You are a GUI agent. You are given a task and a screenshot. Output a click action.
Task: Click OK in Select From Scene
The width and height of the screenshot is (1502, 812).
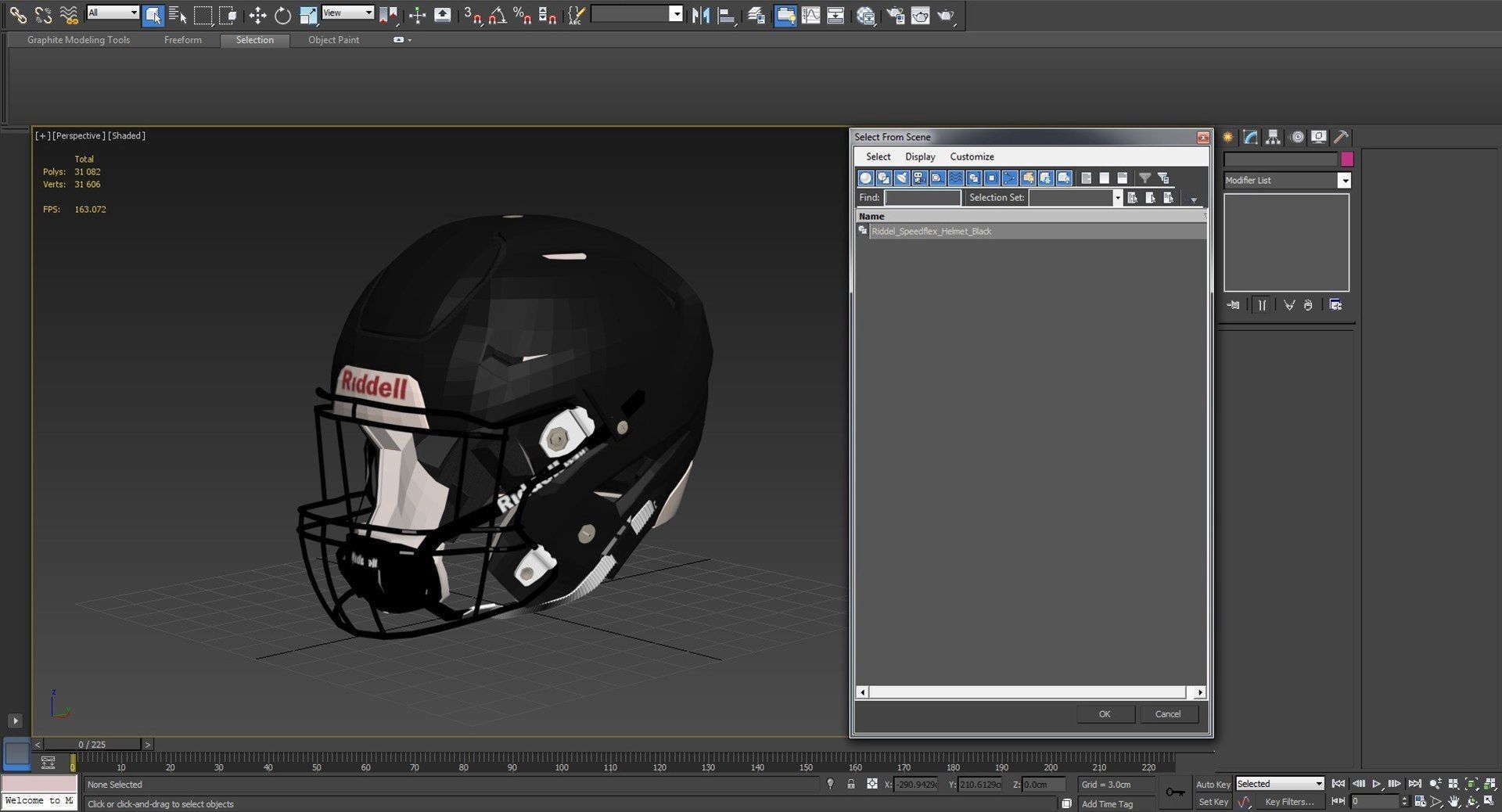(x=1105, y=713)
